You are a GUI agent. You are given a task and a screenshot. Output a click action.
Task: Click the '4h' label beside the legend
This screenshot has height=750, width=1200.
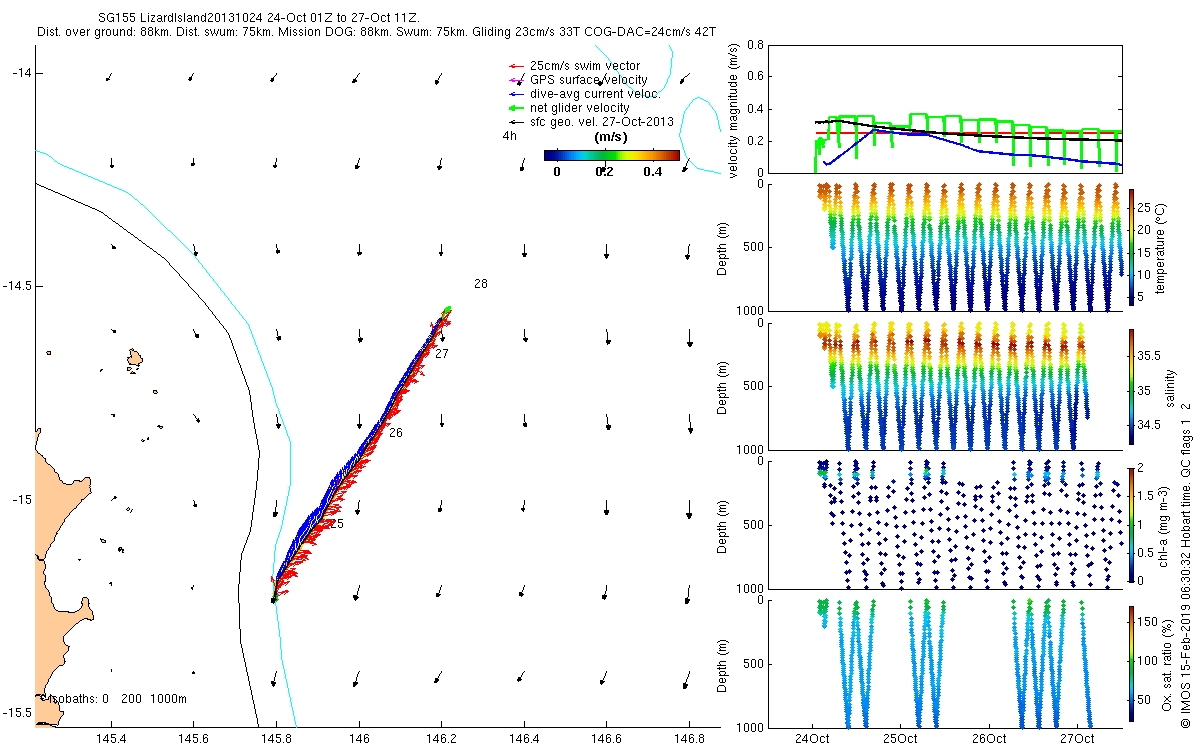click(x=509, y=137)
